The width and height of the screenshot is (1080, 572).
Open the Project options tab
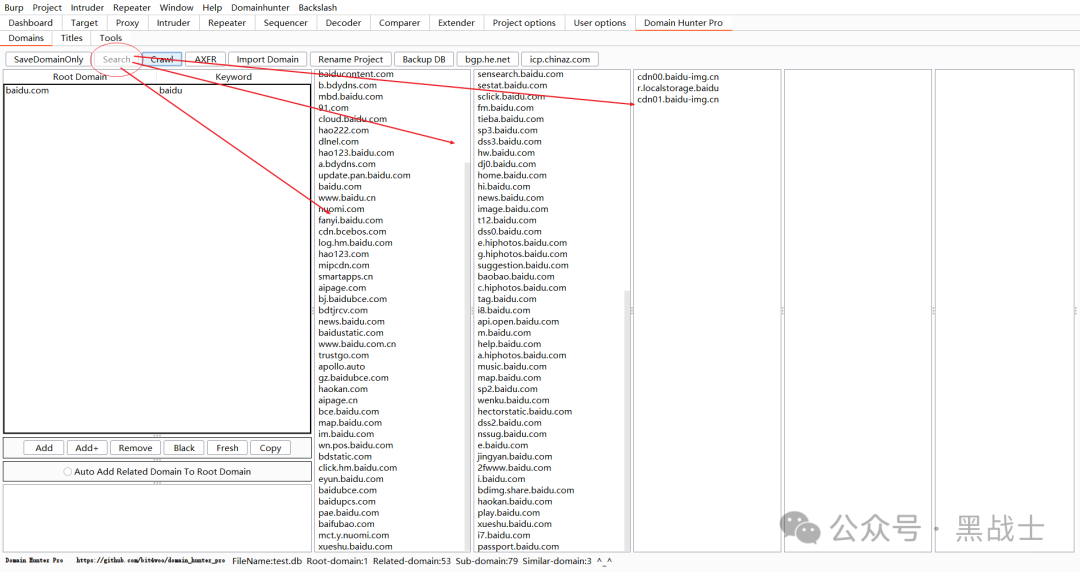pos(524,23)
